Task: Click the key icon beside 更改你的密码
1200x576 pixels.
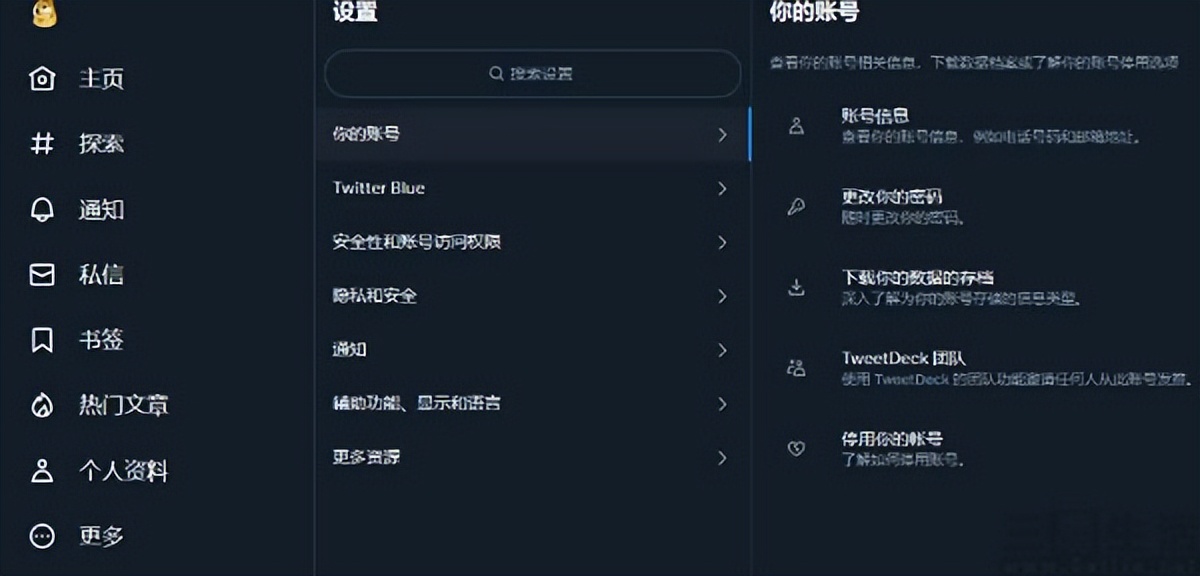Action: [795, 205]
